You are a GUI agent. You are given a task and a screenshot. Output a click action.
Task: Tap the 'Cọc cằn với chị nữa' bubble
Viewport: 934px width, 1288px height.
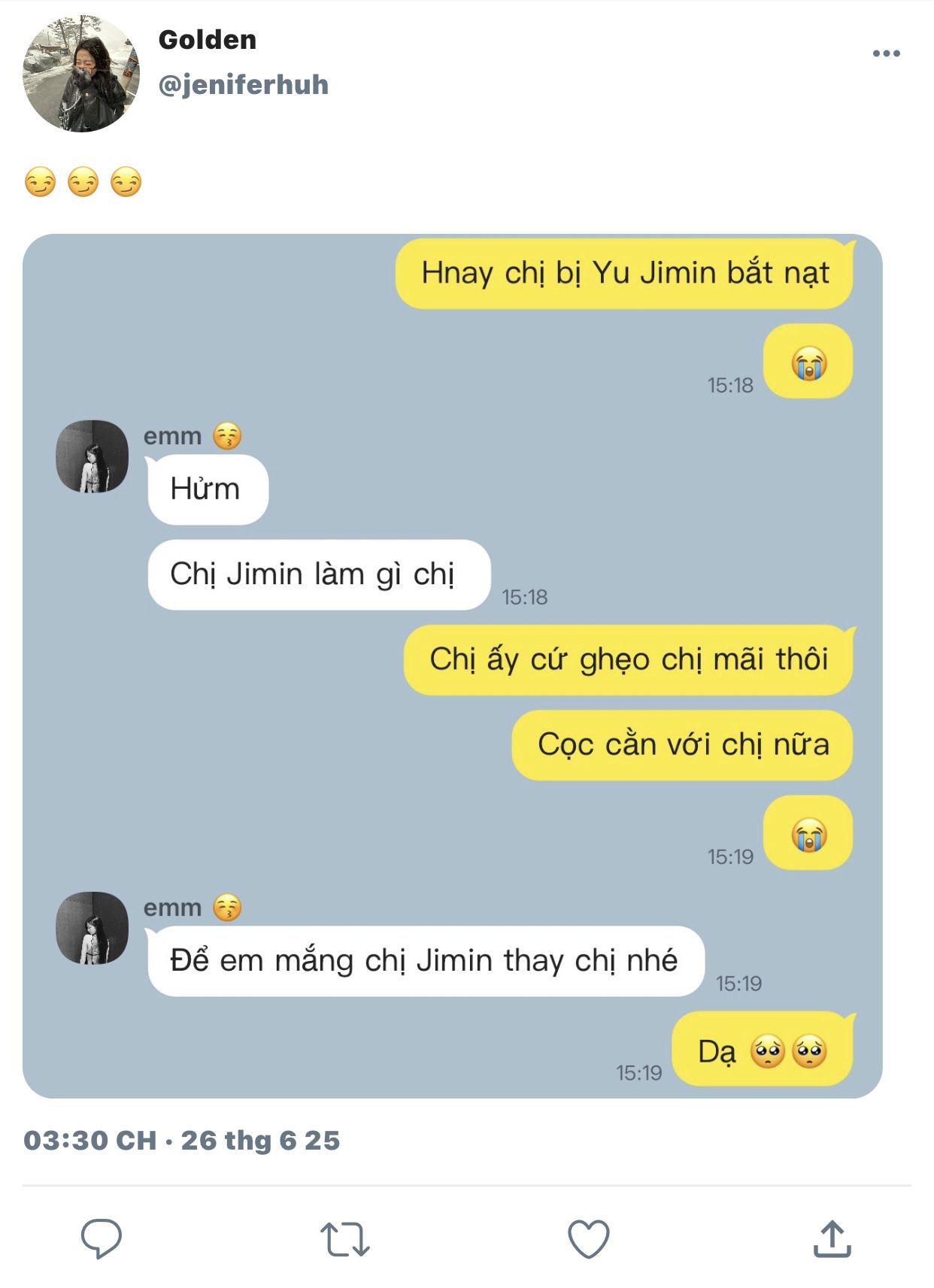[x=682, y=744]
